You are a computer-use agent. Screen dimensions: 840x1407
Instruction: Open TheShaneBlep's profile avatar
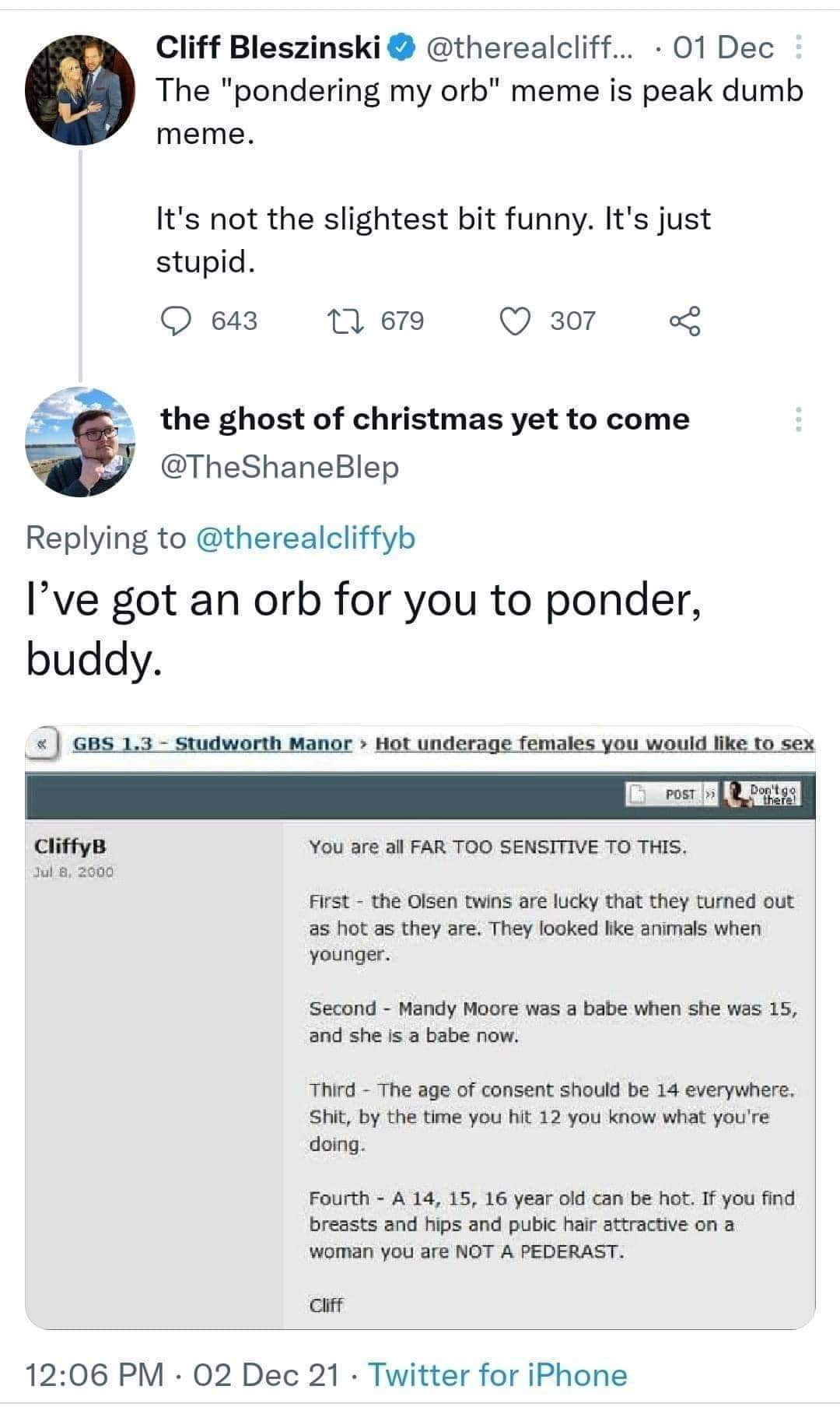point(80,442)
